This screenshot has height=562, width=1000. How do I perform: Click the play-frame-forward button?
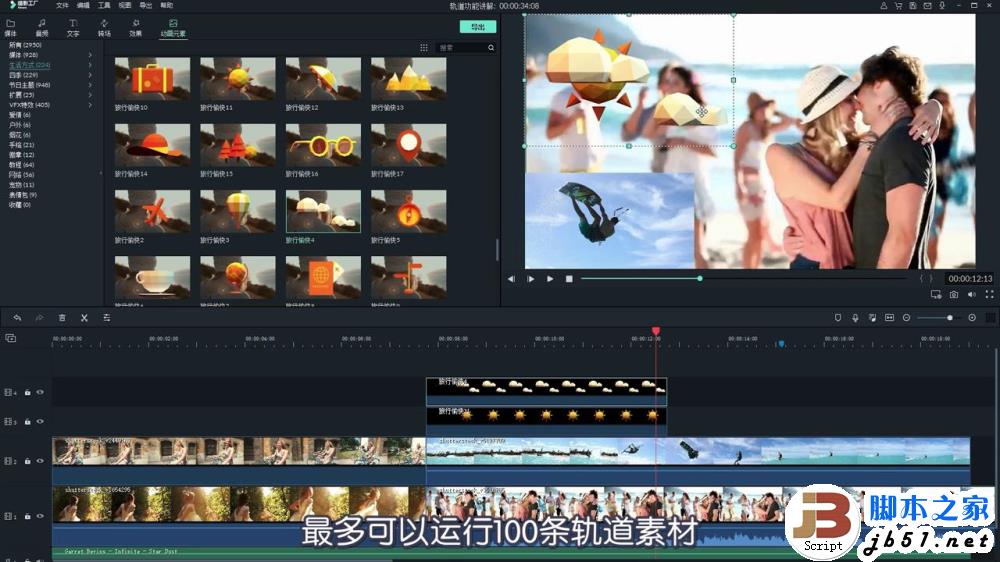click(530, 279)
